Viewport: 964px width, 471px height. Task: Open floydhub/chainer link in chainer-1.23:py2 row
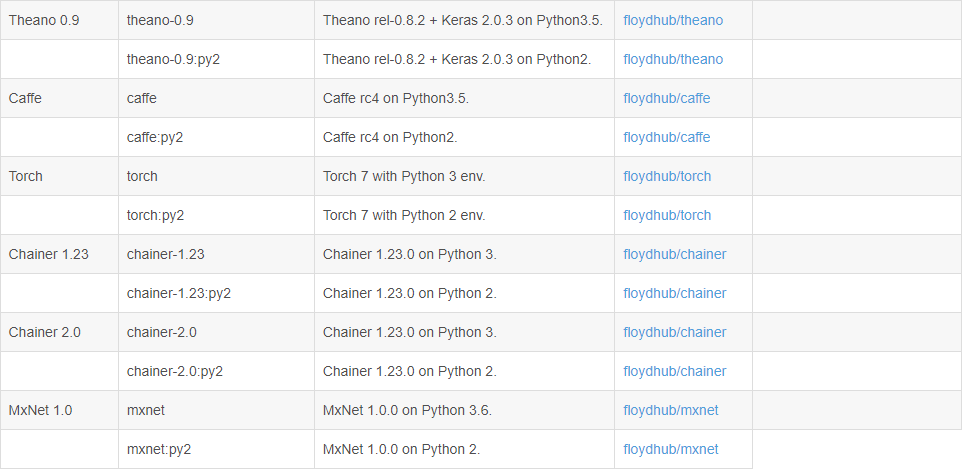pos(674,293)
